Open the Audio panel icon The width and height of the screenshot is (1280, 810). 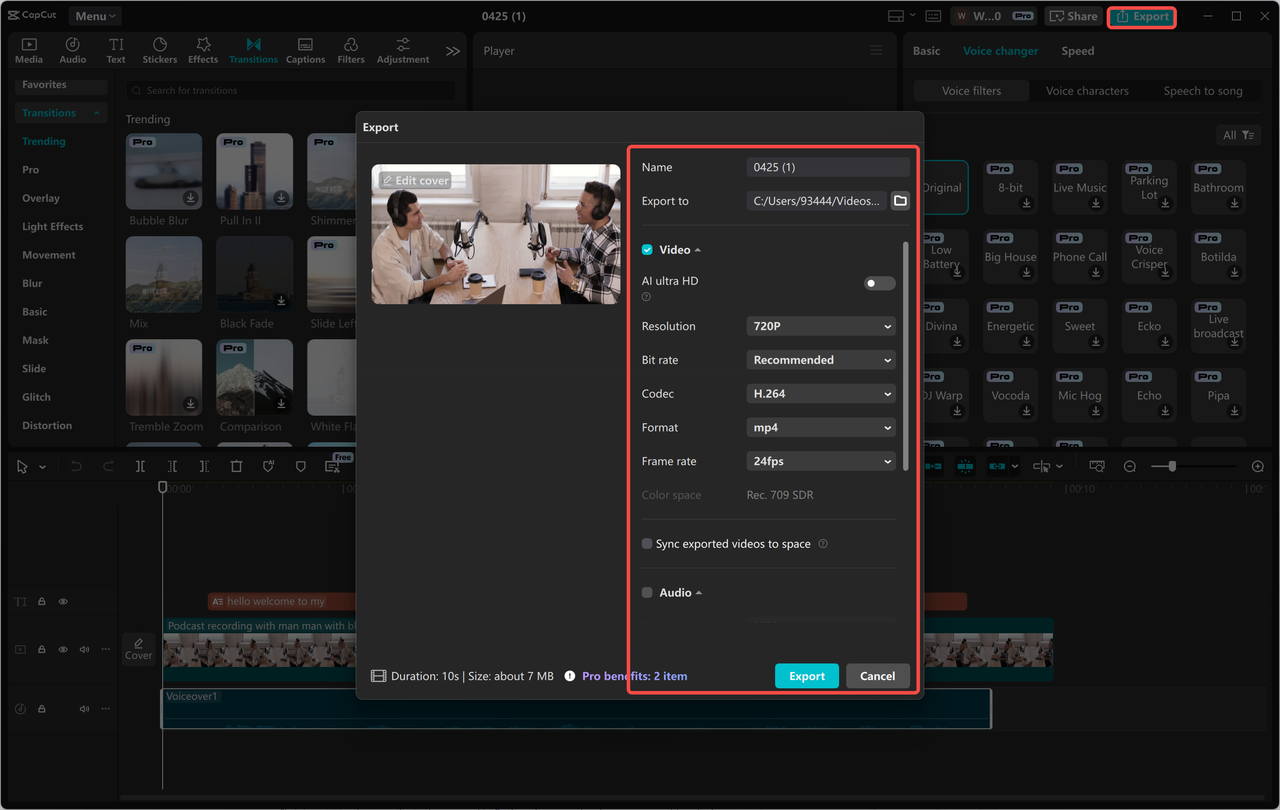[73, 50]
